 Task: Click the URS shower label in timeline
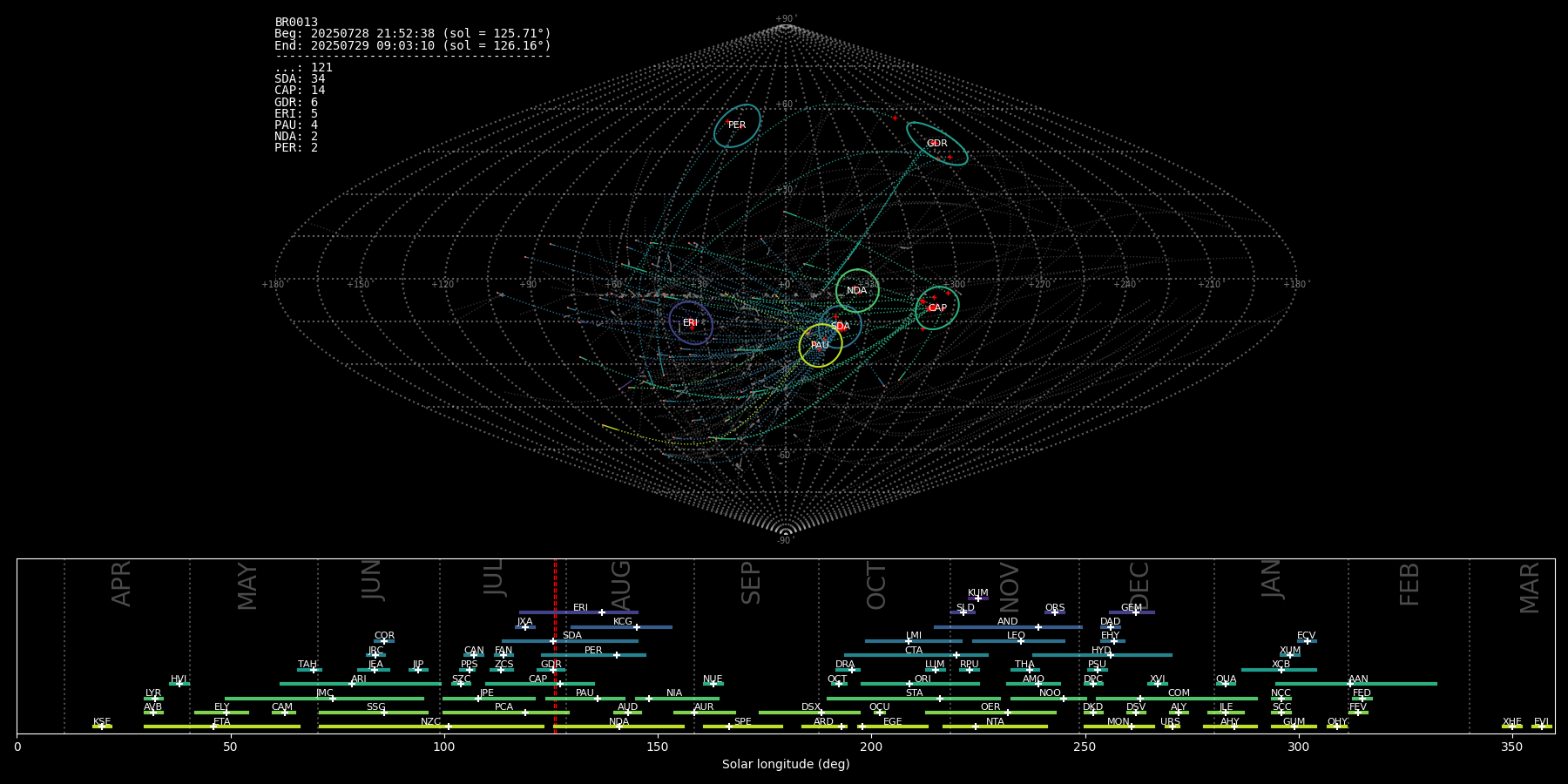pyautogui.click(x=1170, y=722)
